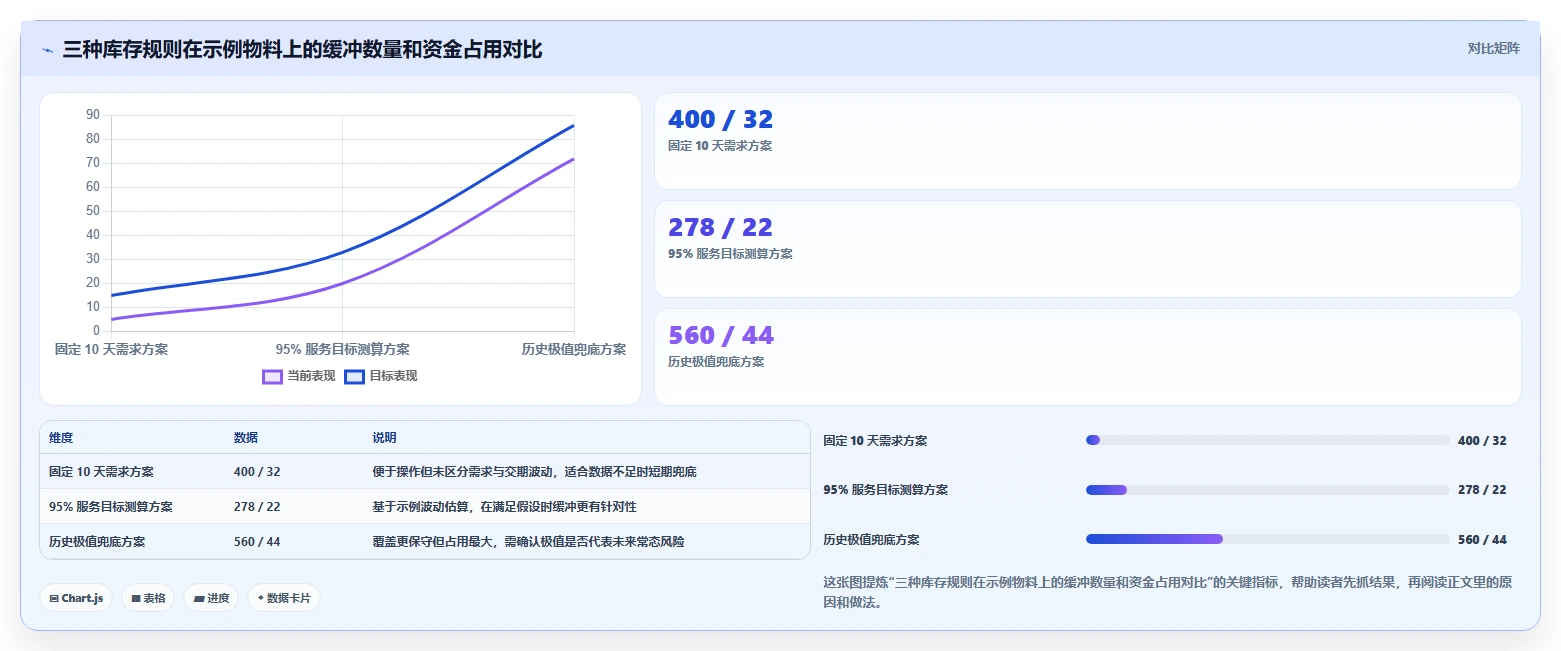Click table cell 95% 服务目标测算方案
Image resolution: width=1561 pixels, height=651 pixels.
click(x=111, y=507)
